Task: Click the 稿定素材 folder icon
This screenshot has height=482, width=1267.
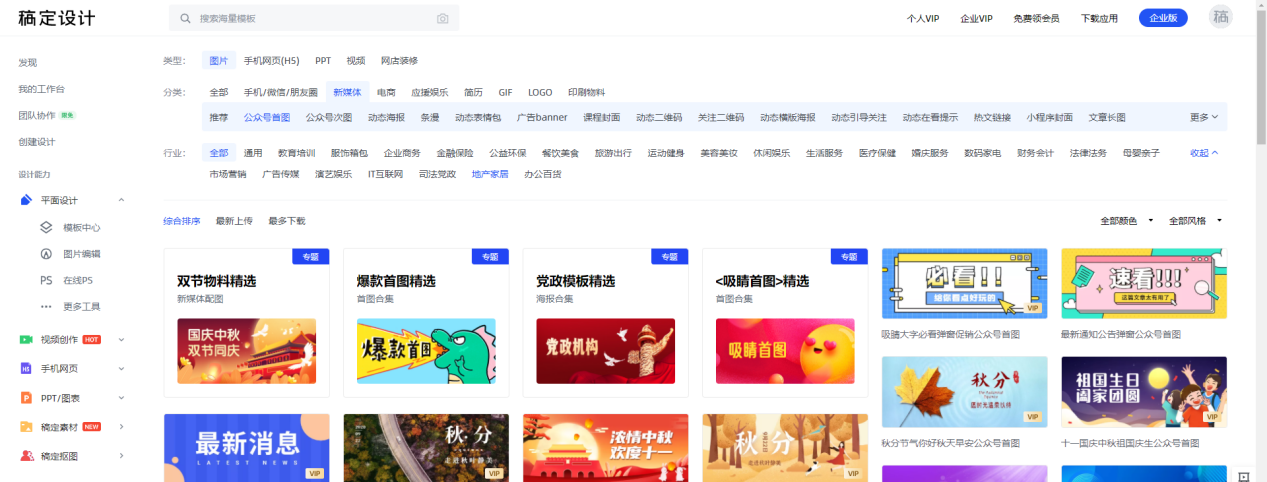Action: pyautogui.click(x=26, y=426)
